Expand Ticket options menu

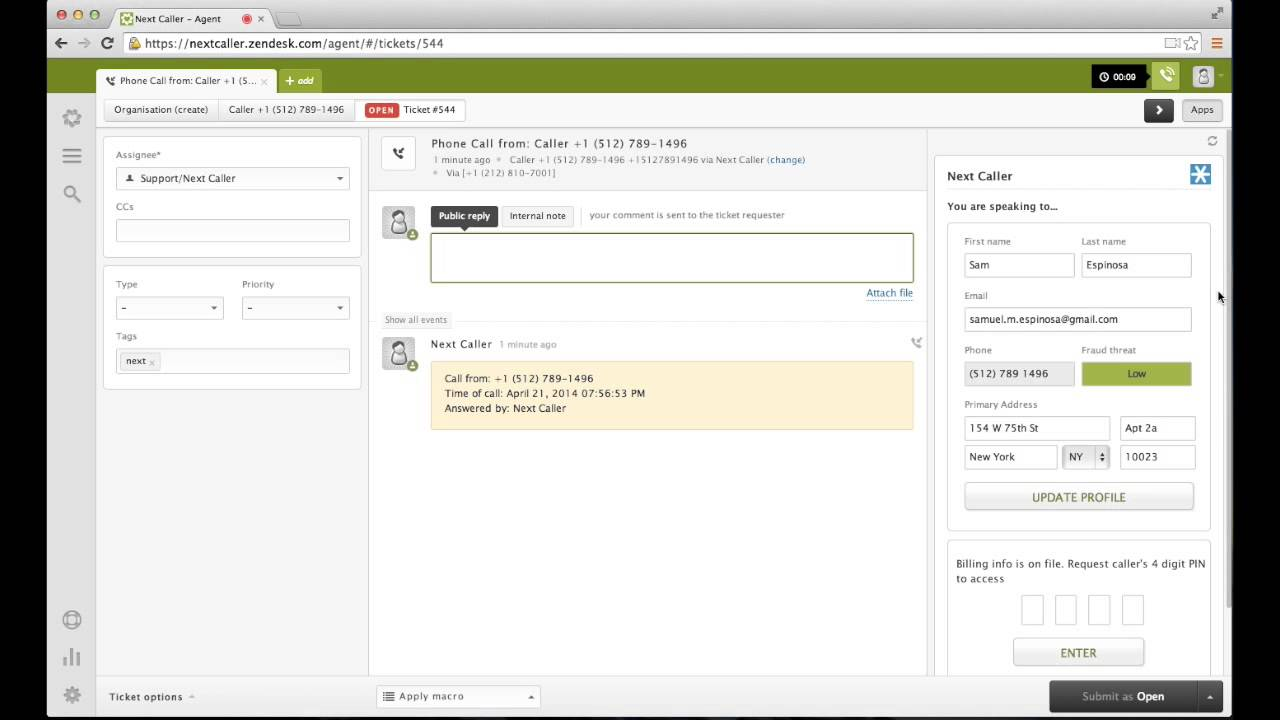(151, 697)
